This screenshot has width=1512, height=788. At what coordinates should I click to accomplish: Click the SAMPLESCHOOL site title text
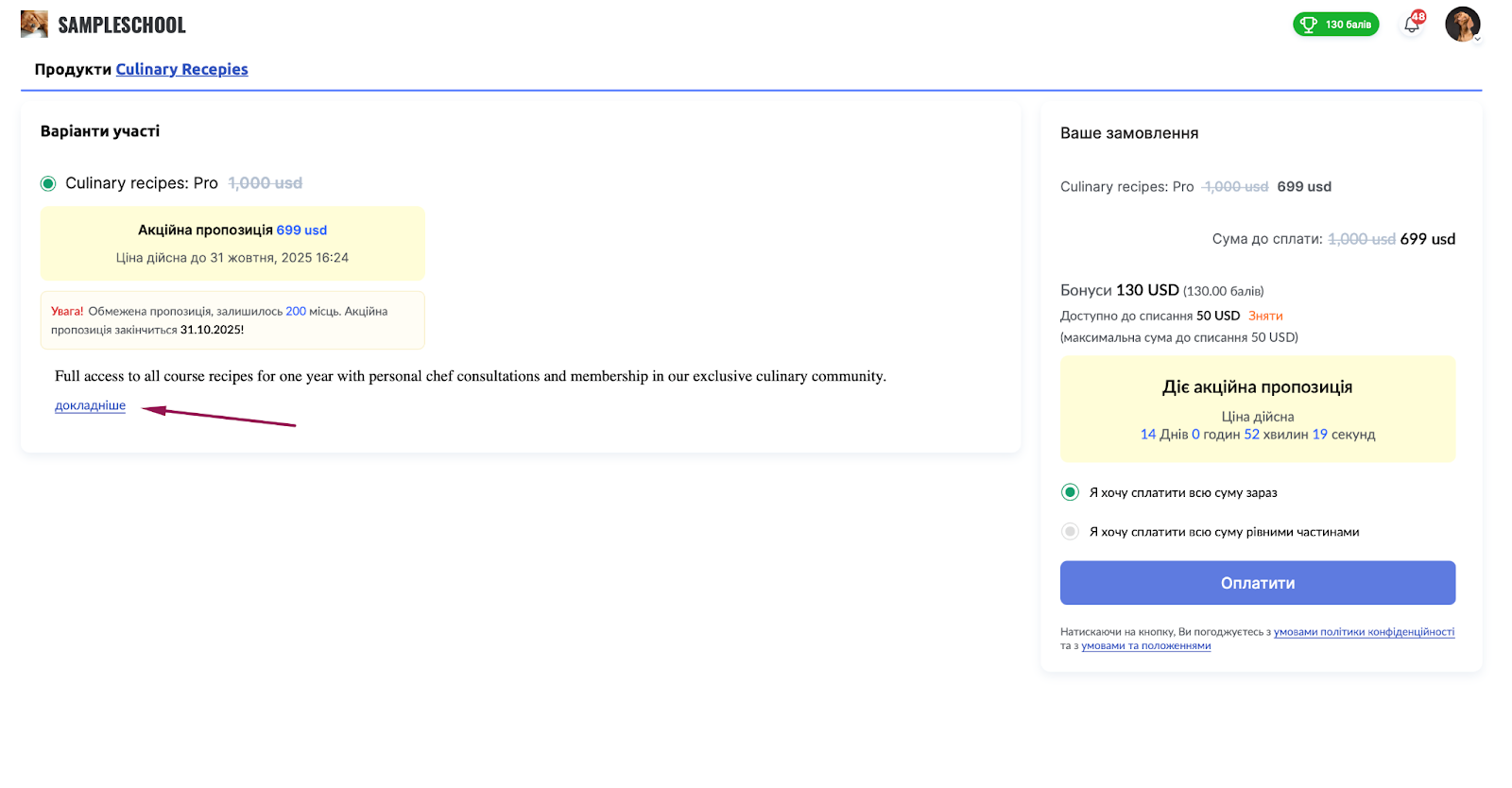point(122,26)
